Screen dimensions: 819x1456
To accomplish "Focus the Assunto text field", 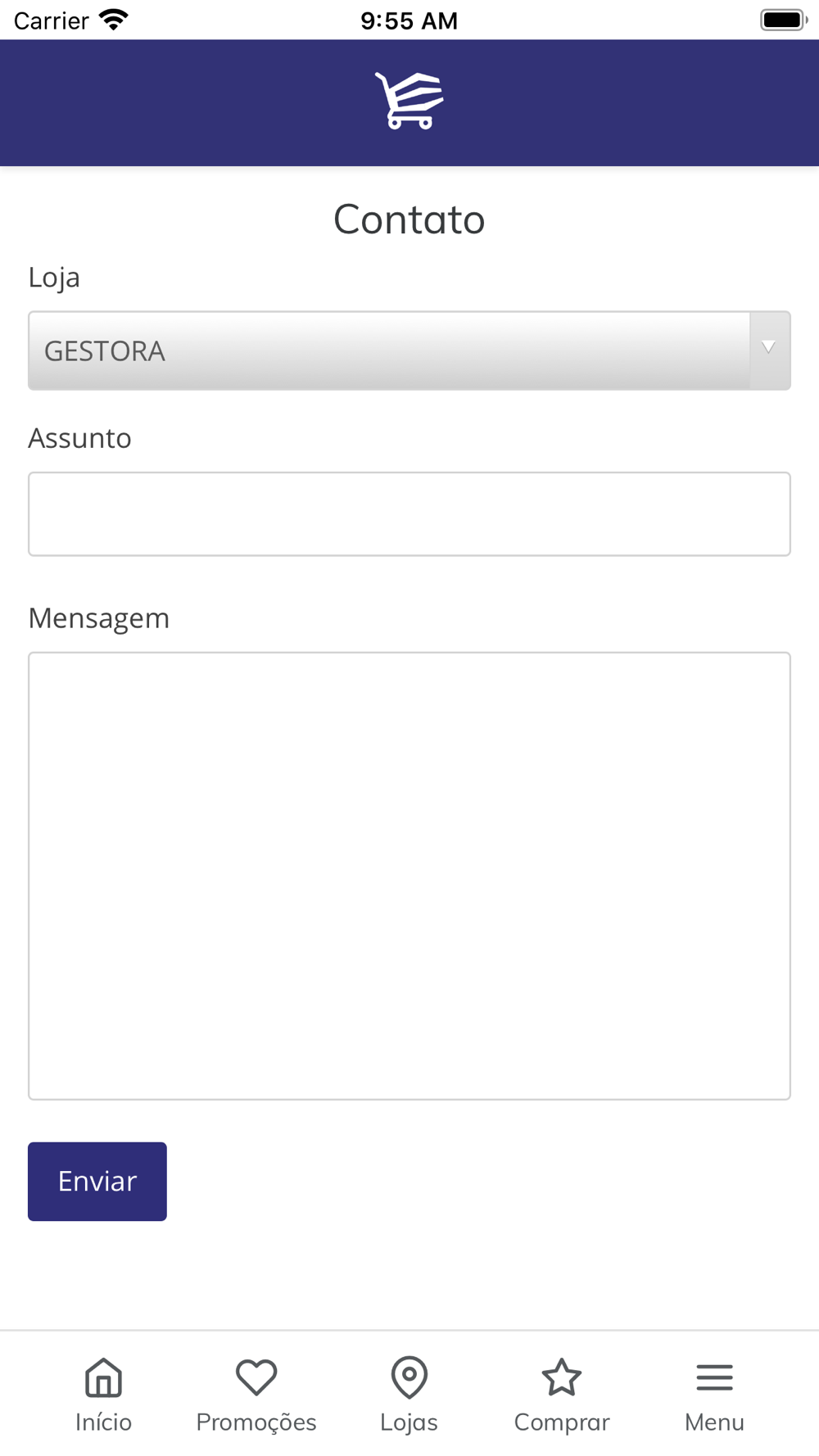I will pos(409,514).
